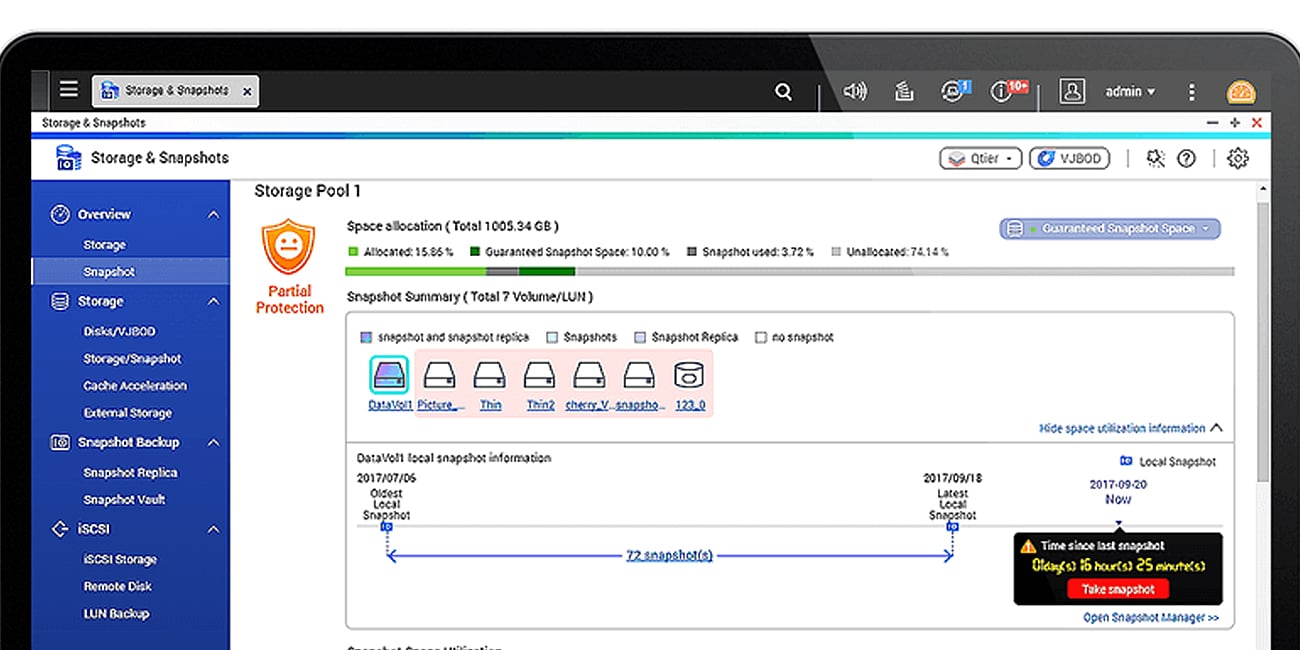Click the user profile avatar icon

[x=1073, y=91]
